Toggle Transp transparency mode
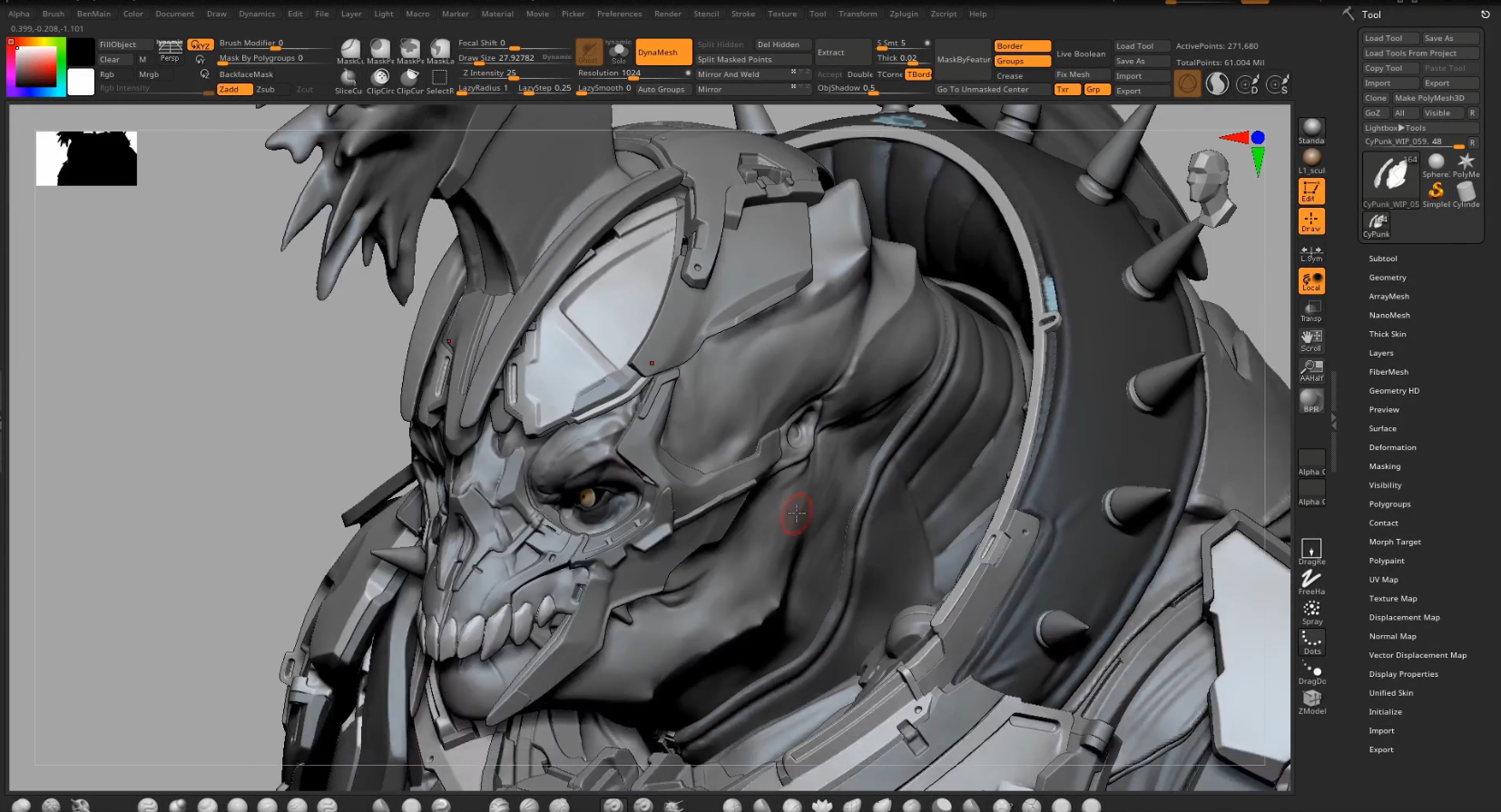Viewport: 1501px width, 812px height. click(x=1311, y=311)
